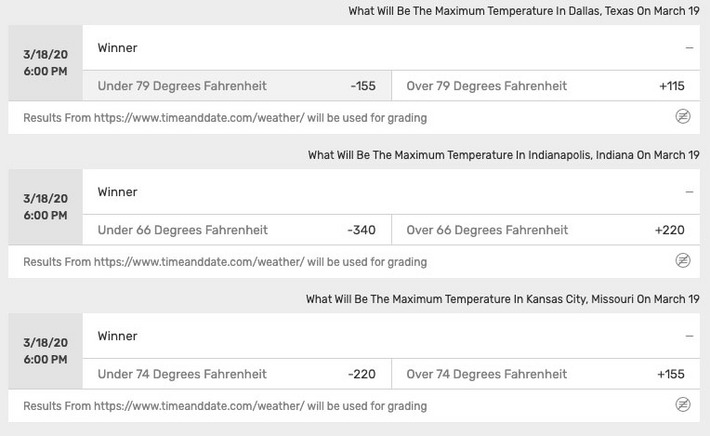Click the Winner label in the Kansas City market
This screenshot has width=710, height=436.
point(117,336)
